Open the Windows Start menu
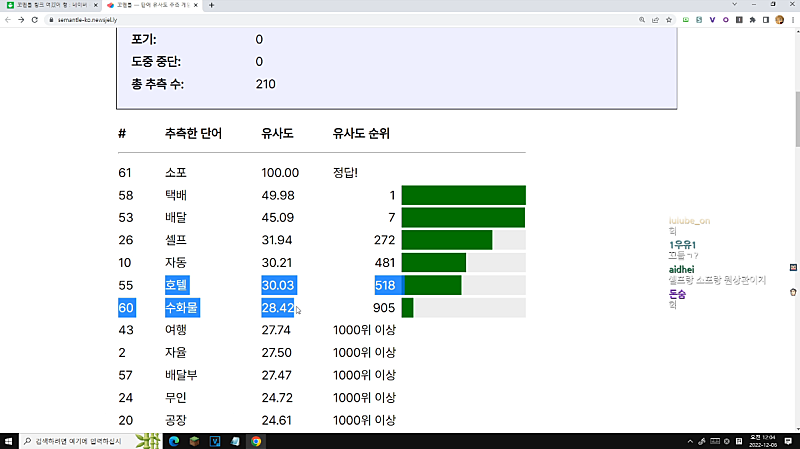 [x=9, y=441]
